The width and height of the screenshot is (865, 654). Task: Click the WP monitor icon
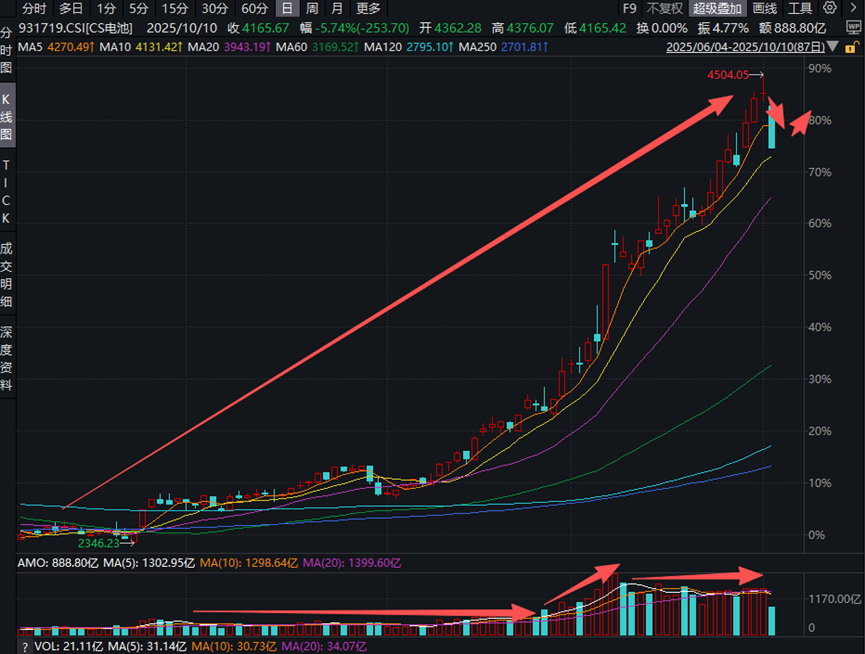click(x=853, y=28)
